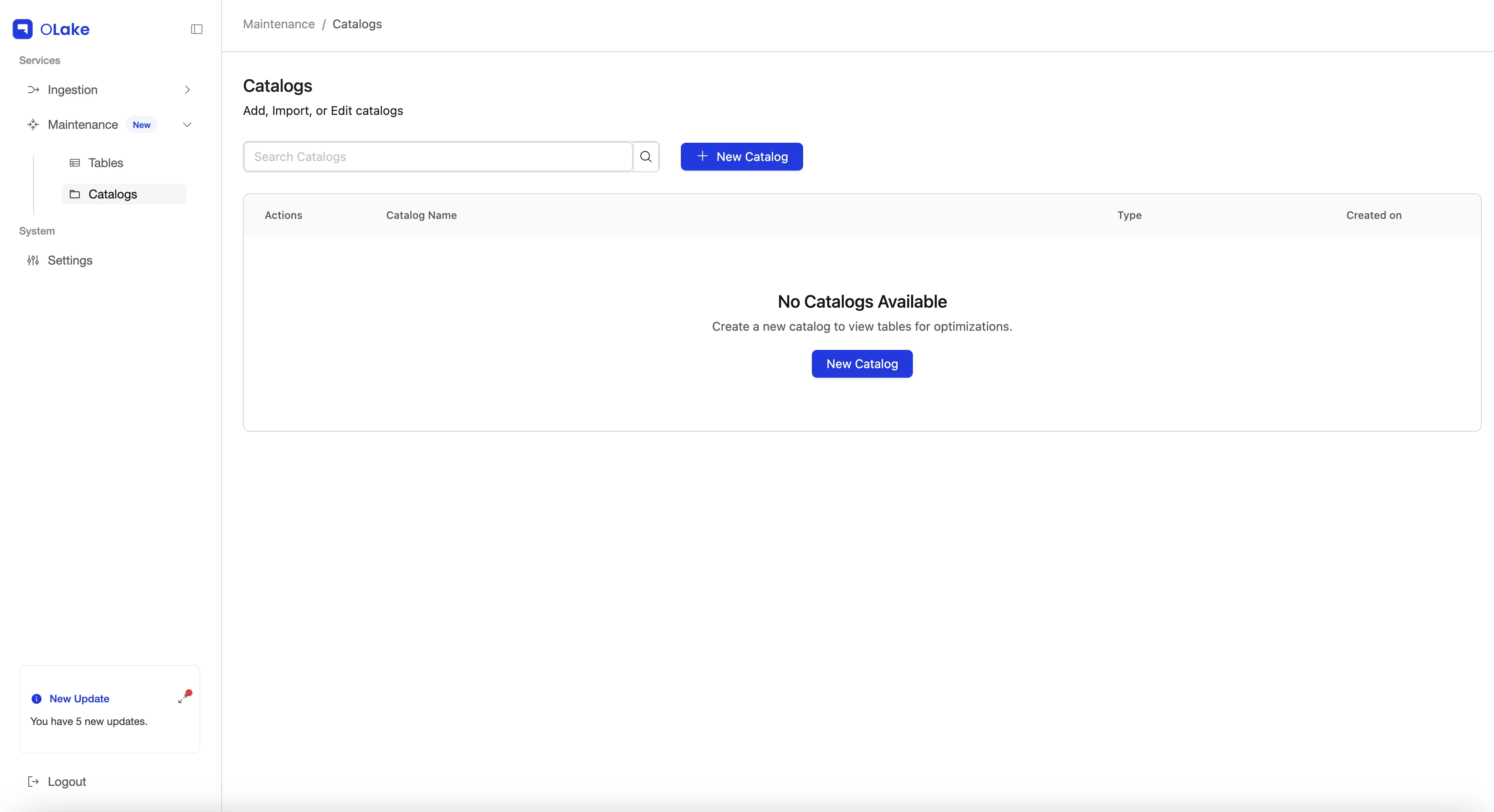Viewport: 1494px width, 812px height.
Task: Click New Catalog in the empty state
Action: 862,364
